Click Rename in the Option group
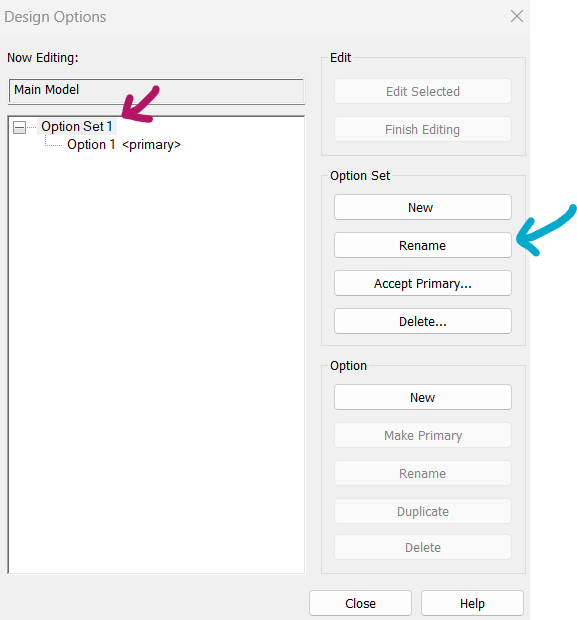Screen dimensions: 577x620 pyautogui.click(x=423, y=473)
